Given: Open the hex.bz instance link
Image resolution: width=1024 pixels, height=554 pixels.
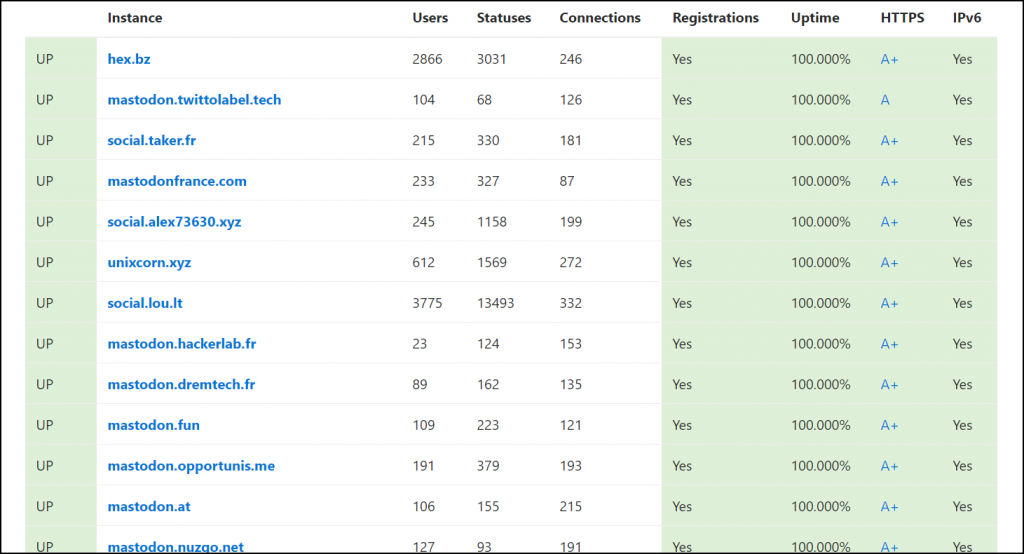Looking at the screenshot, I should [x=129, y=59].
